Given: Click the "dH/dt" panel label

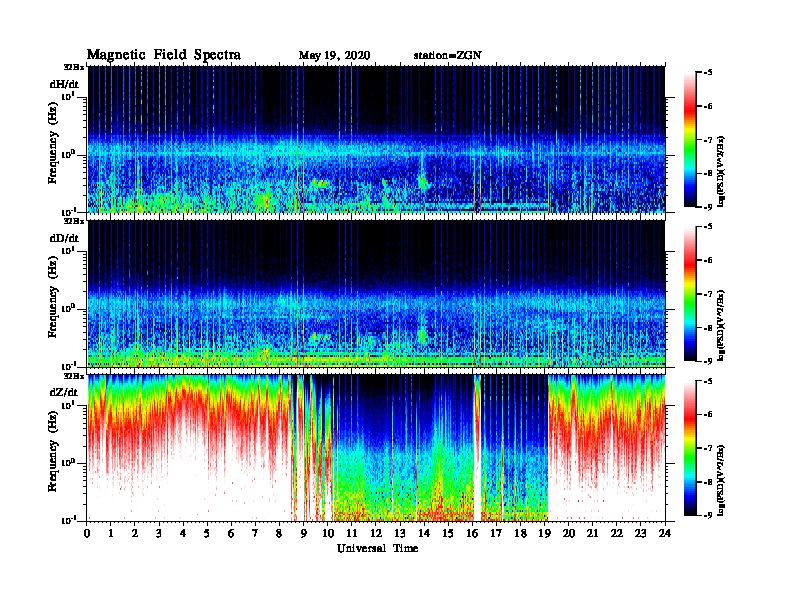Looking at the screenshot, I should 64,84.
